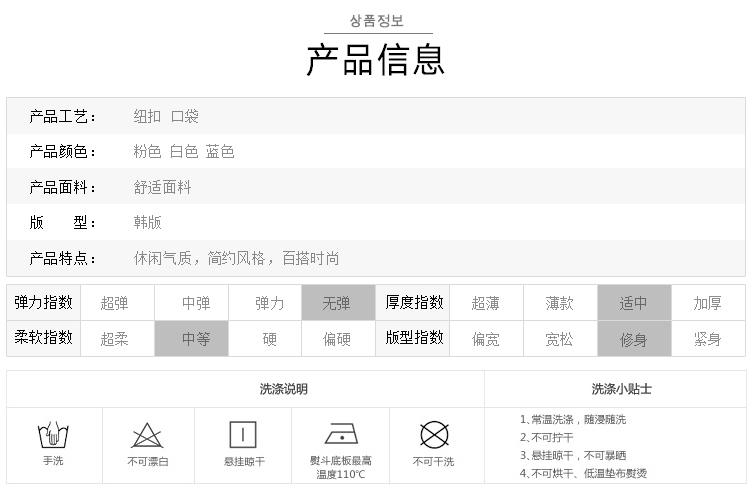Click the 粉色 白色 蓝色 color value
This screenshot has height=500, width=750.
click(x=184, y=152)
